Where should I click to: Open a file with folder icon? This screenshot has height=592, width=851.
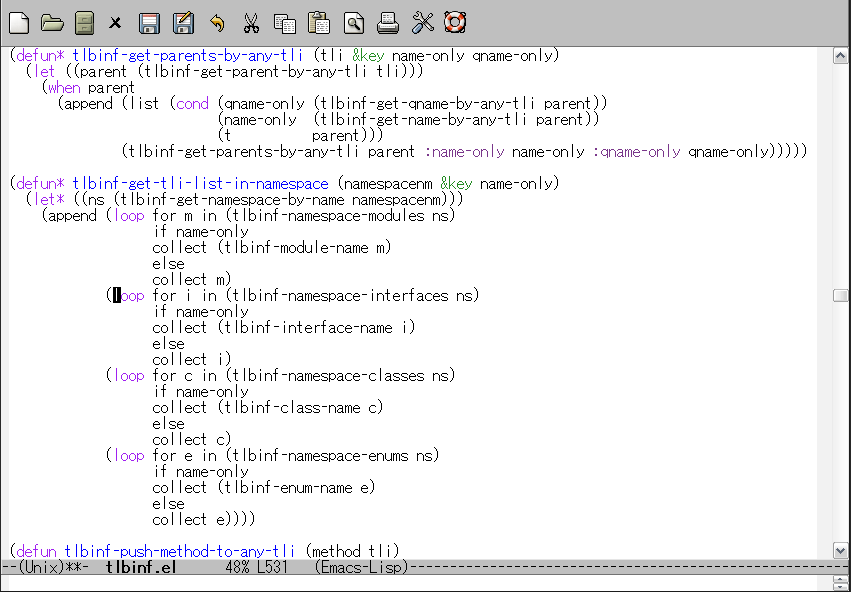click(x=52, y=23)
